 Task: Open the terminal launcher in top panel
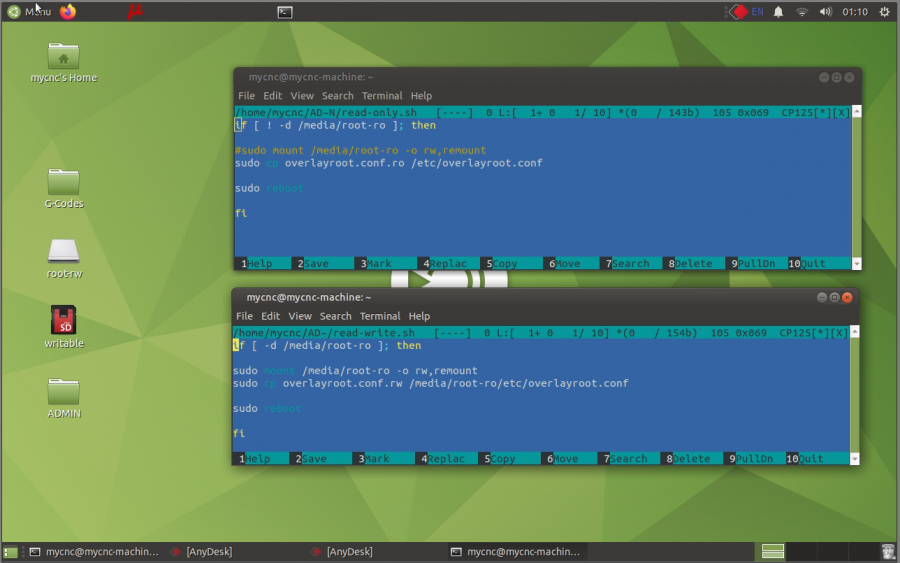point(285,12)
